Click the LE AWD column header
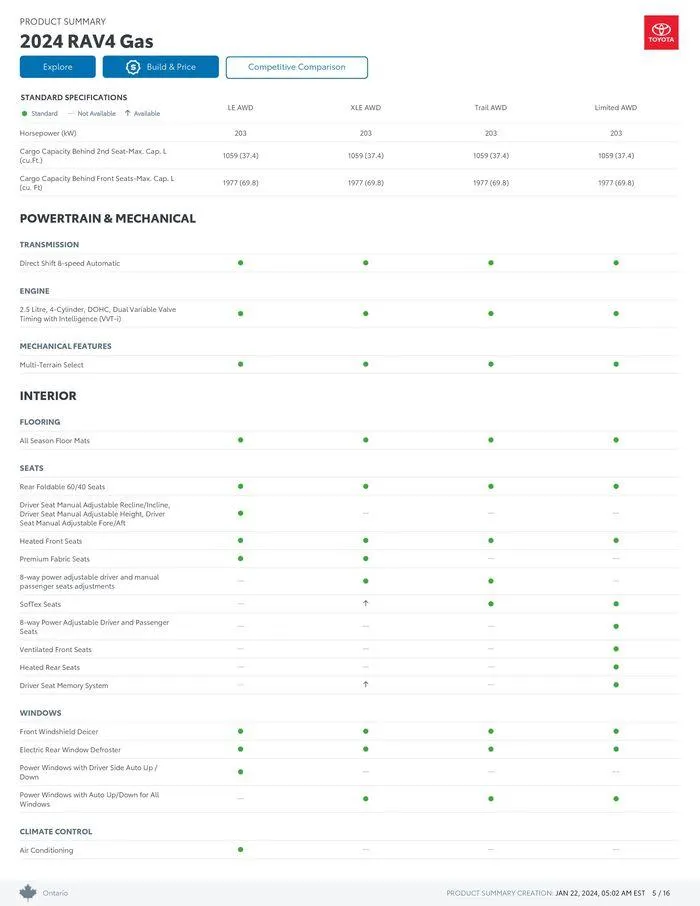The width and height of the screenshot is (700, 906). pyautogui.click(x=241, y=108)
